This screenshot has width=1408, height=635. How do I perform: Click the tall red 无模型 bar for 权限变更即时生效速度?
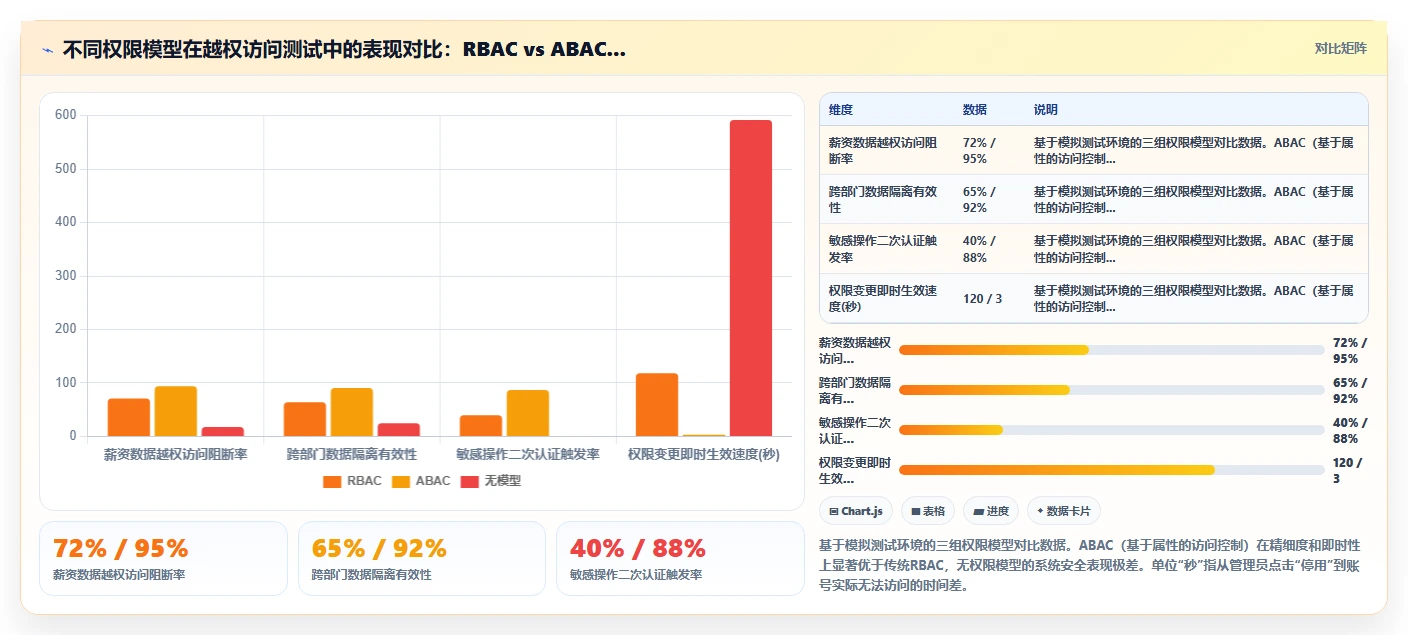coord(750,278)
